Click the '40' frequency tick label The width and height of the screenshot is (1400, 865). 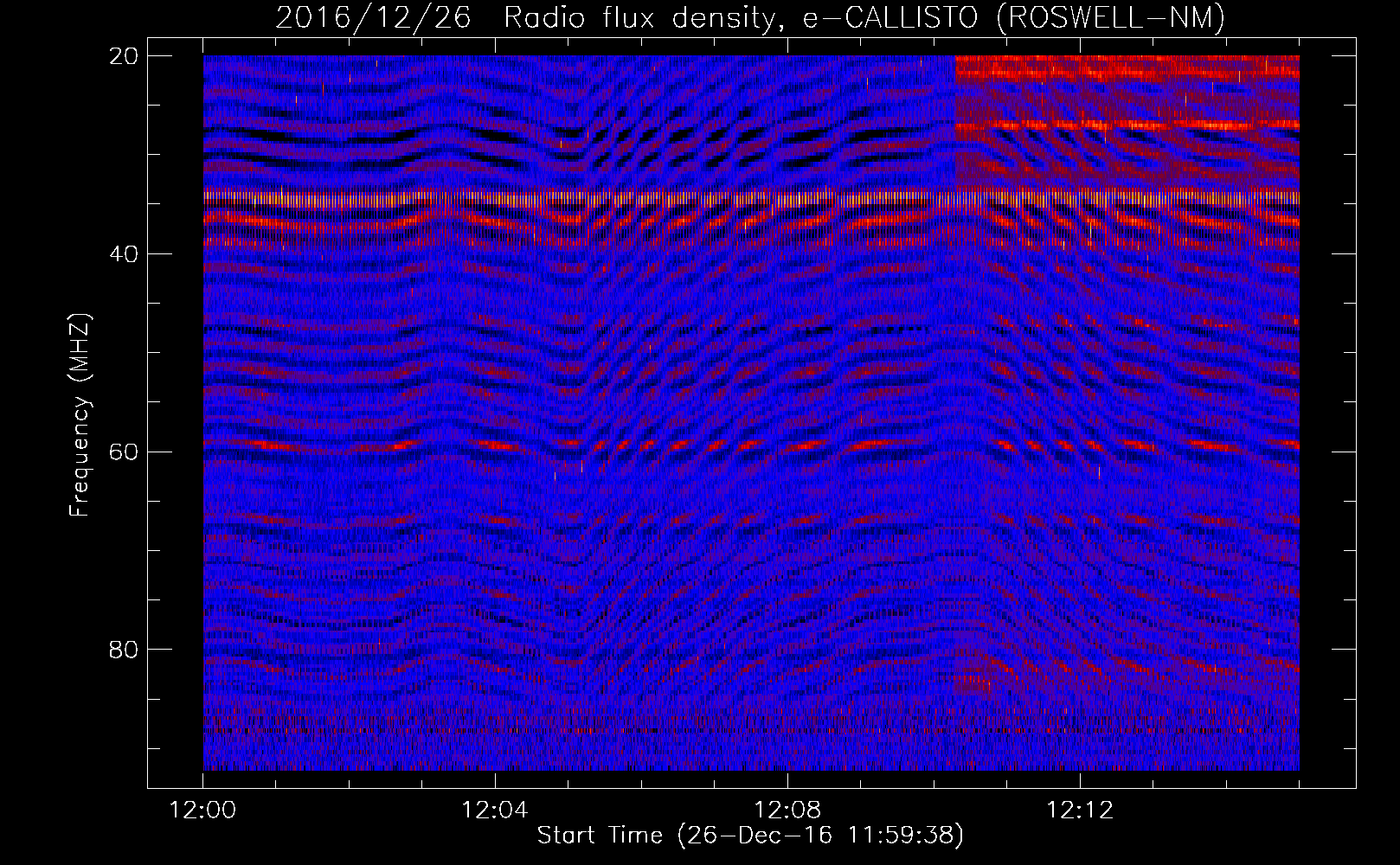click(125, 254)
